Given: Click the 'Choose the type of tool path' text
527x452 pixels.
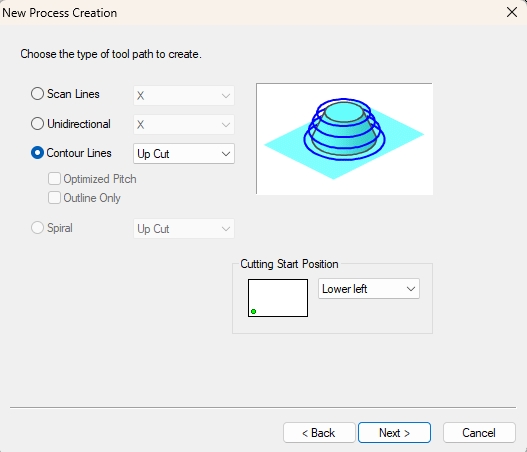Looking at the screenshot, I should pyautogui.click(x=111, y=54).
